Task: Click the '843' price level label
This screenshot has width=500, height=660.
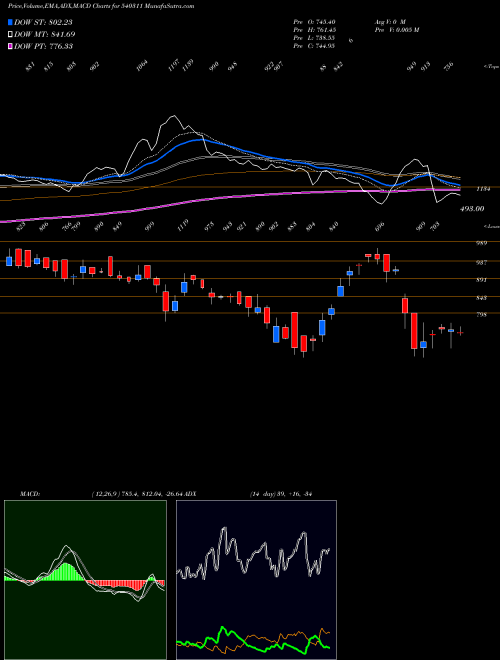Action: [481, 298]
